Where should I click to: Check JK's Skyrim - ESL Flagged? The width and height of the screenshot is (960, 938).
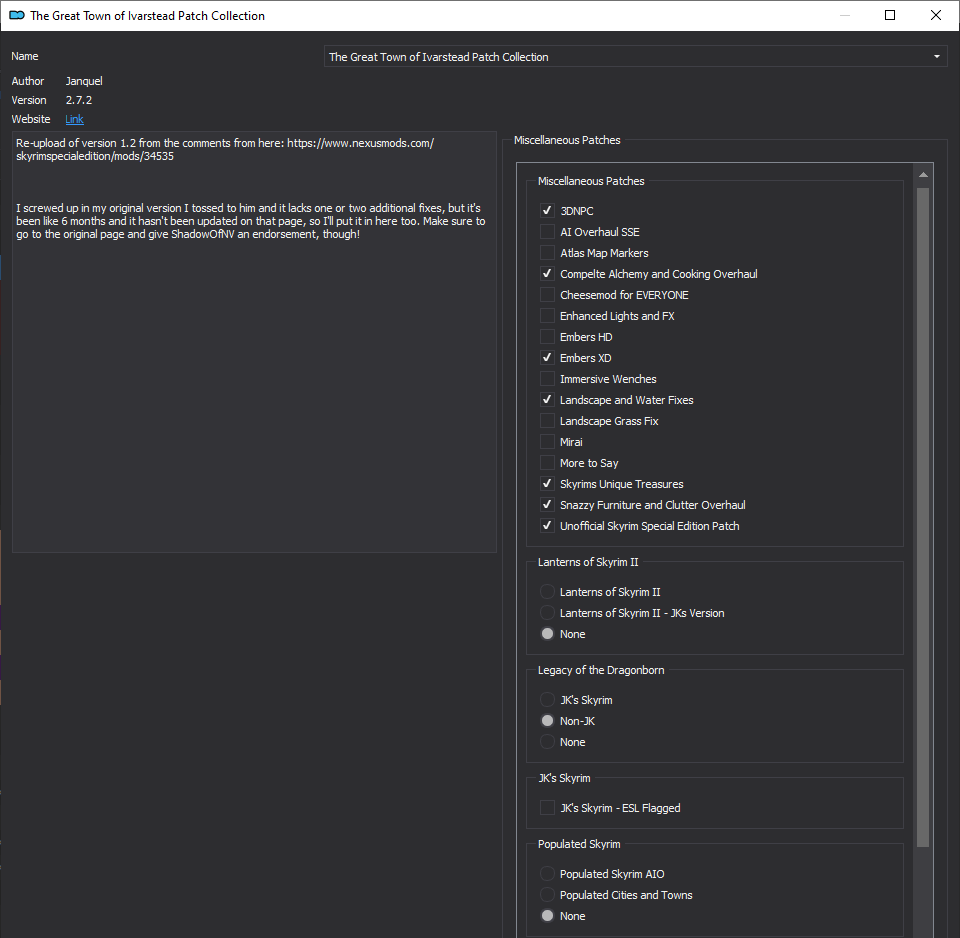[547, 808]
